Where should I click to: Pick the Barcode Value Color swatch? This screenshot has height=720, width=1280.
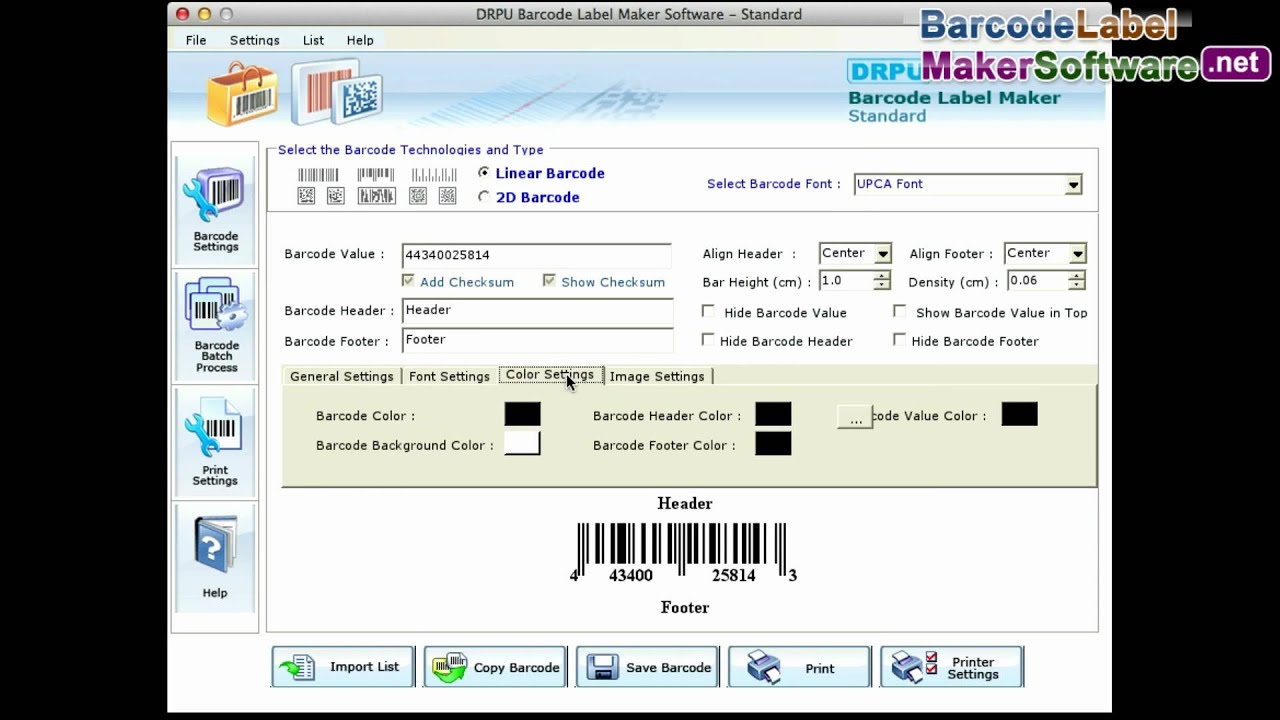(x=1019, y=414)
